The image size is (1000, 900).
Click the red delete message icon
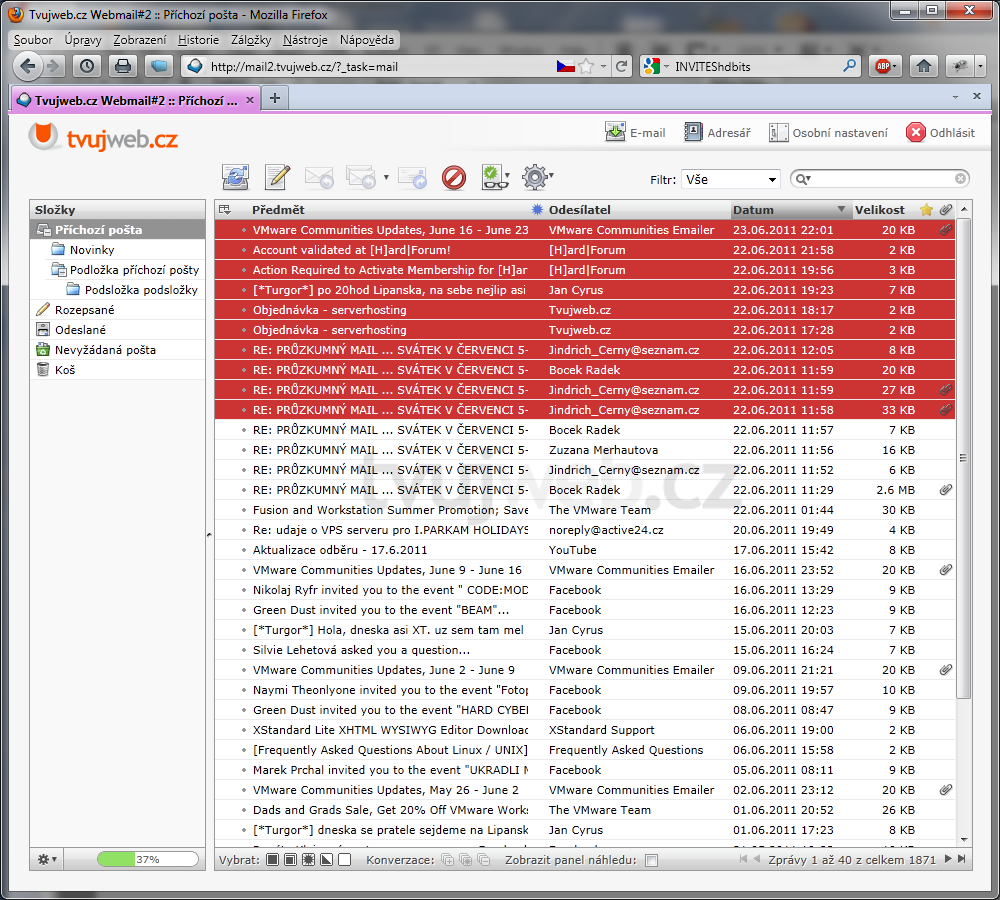454,178
